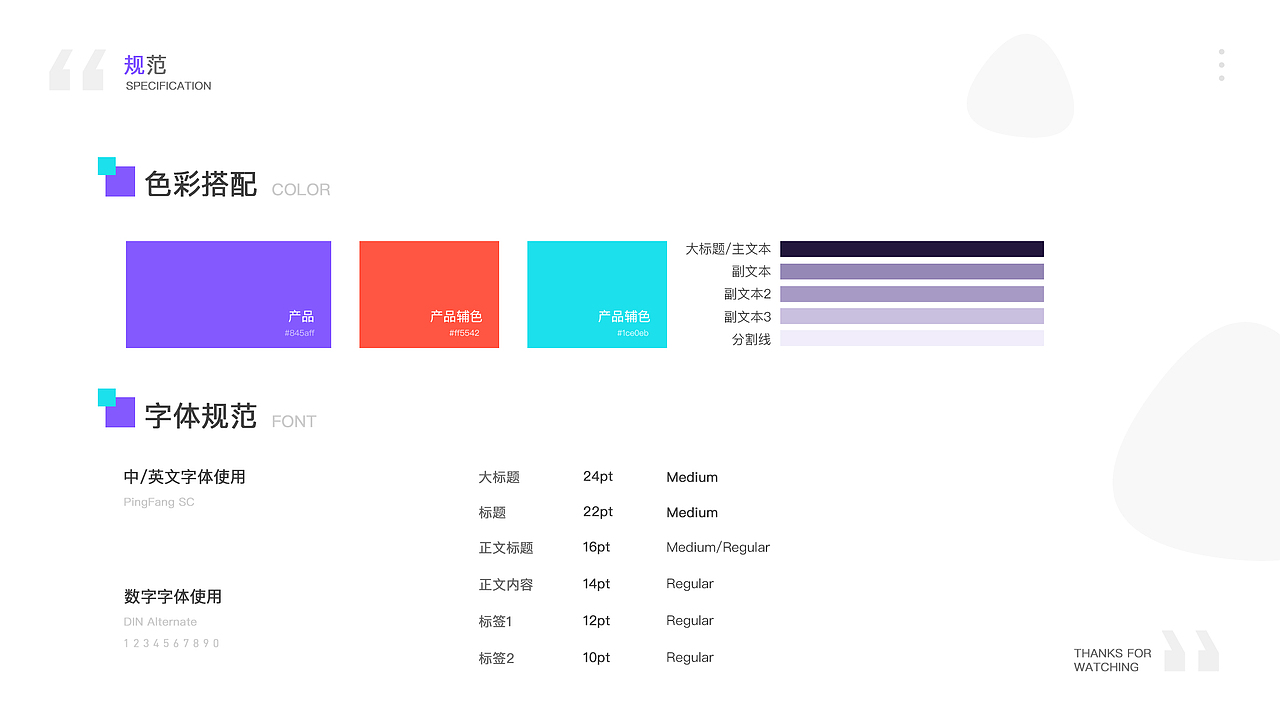Click the 标签1 row label
1280x711 pixels.
(495, 622)
